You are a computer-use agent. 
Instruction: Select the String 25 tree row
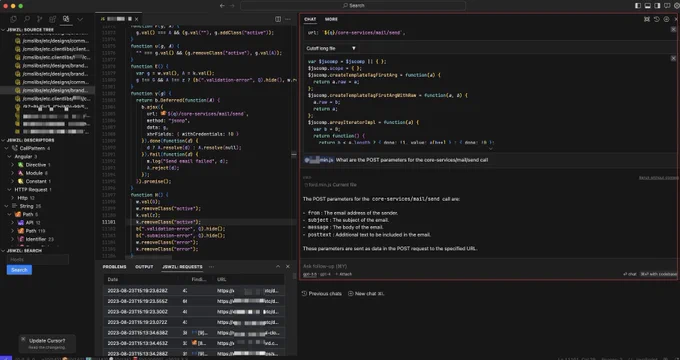coord(47,206)
